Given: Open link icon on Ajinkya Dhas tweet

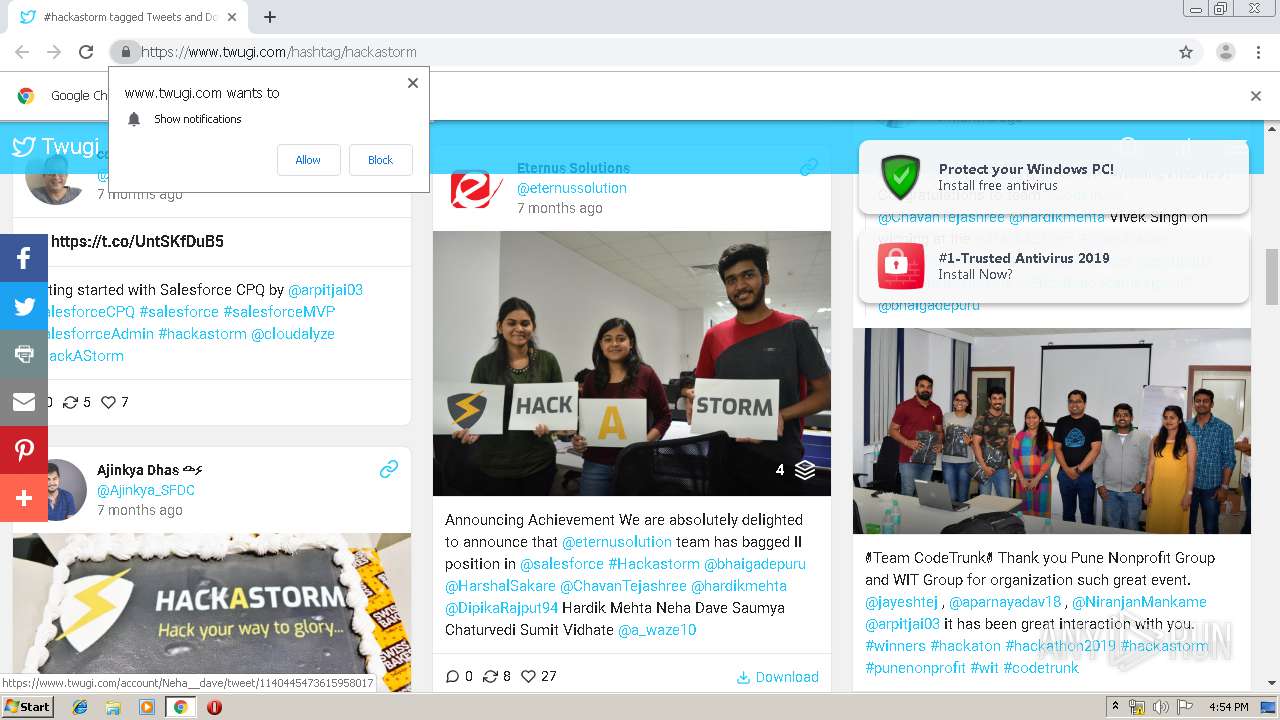Looking at the screenshot, I should point(389,468).
